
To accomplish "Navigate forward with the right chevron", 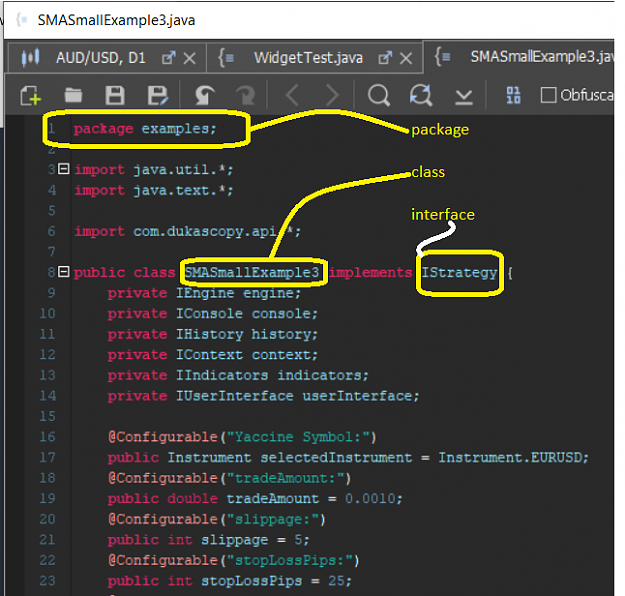I will tap(332, 96).
